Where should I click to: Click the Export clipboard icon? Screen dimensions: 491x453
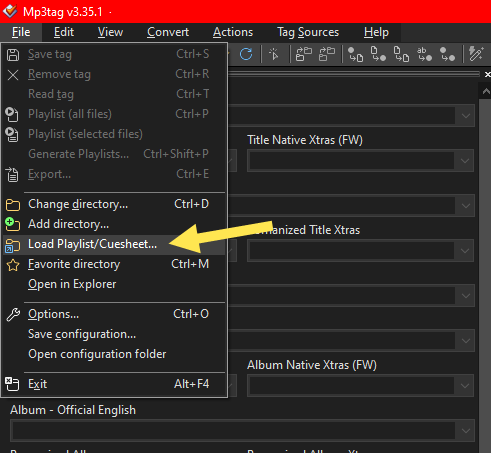click(x=12, y=174)
